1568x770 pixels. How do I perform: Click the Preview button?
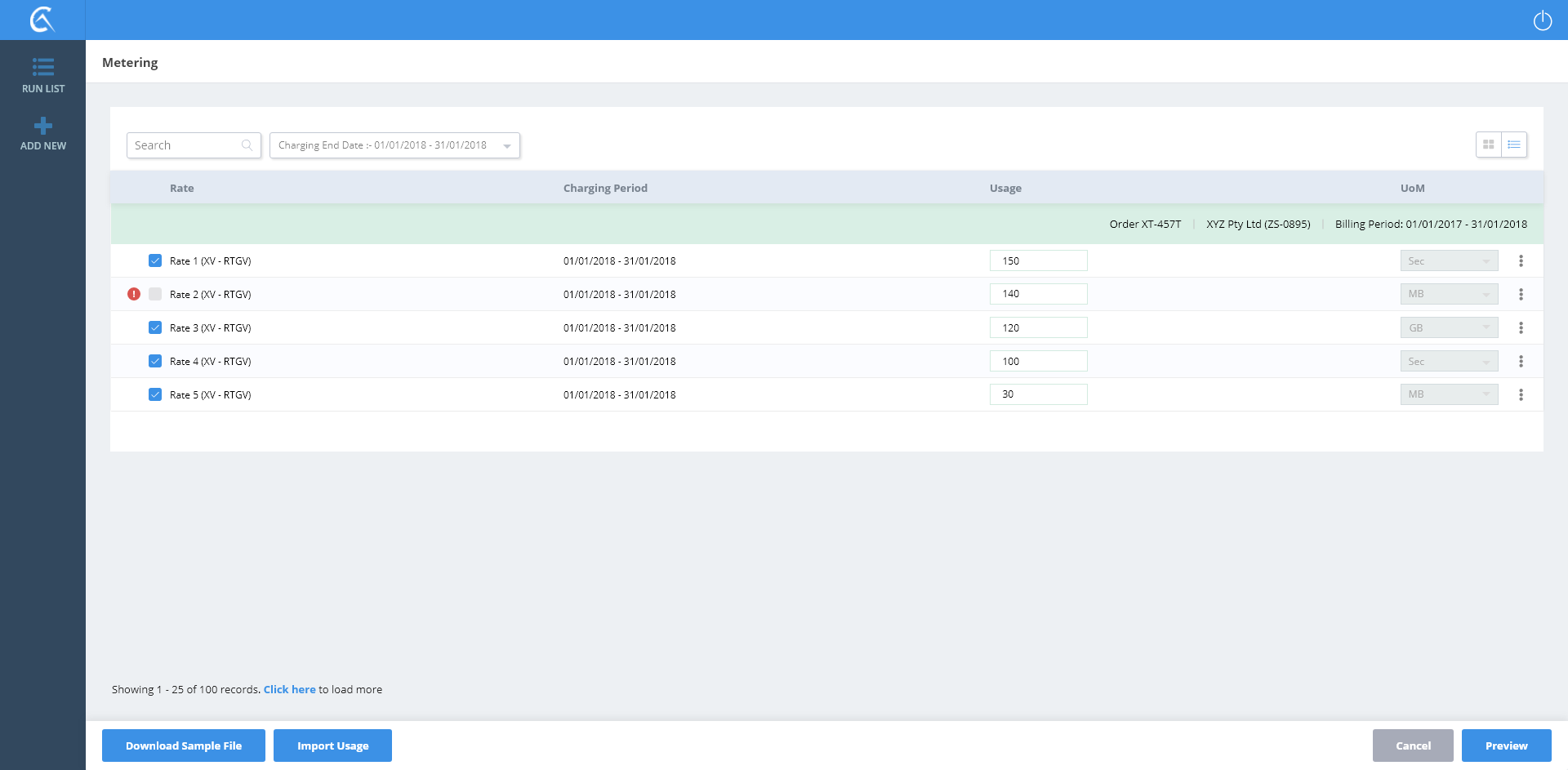1506,746
